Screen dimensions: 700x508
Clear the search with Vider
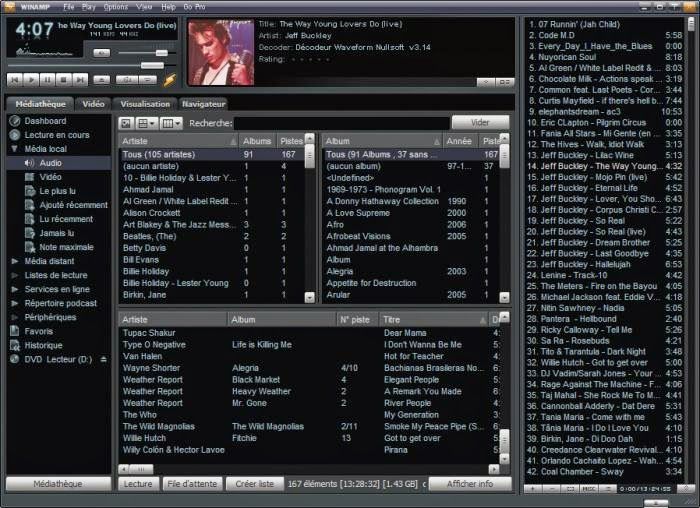pos(480,122)
